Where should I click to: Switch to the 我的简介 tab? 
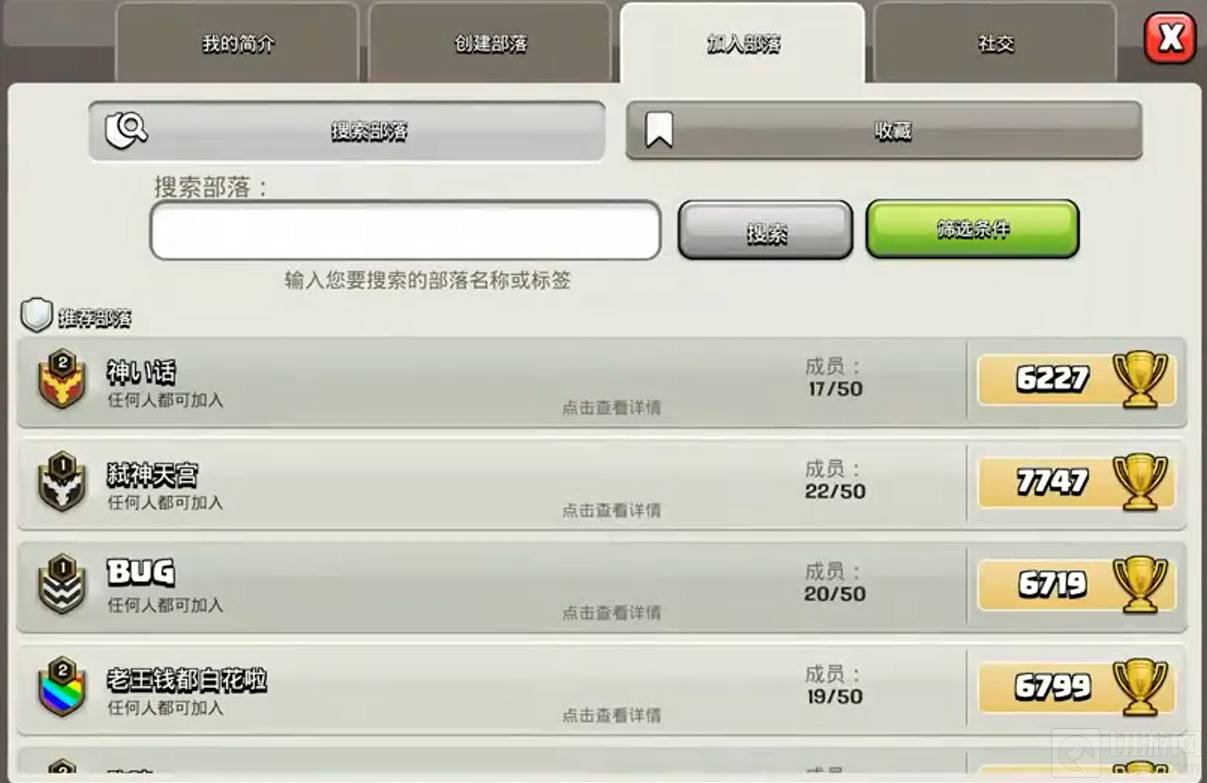tap(237, 44)
